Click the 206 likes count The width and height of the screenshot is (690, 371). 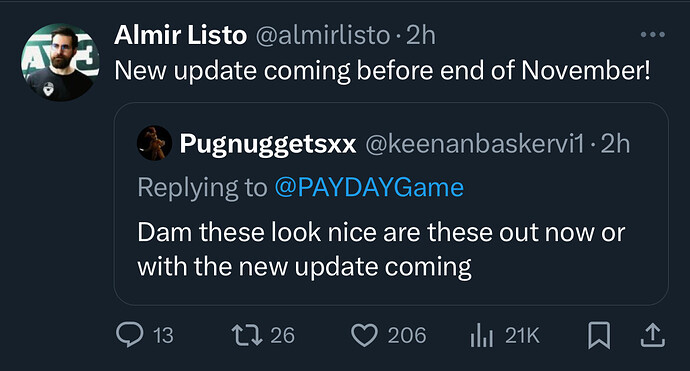click(407, 335)
